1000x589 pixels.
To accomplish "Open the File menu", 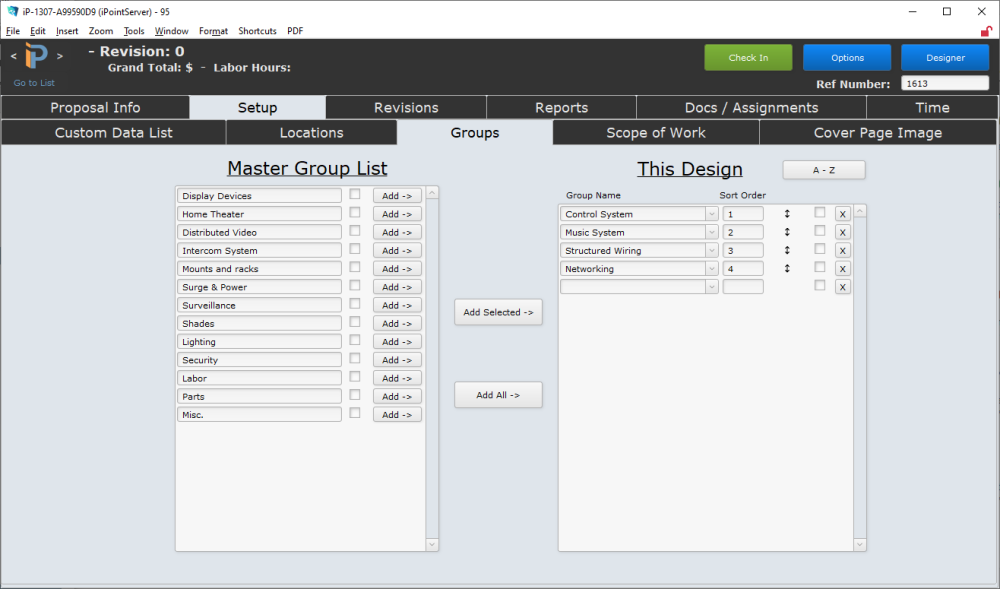I will tap(13, 31).
